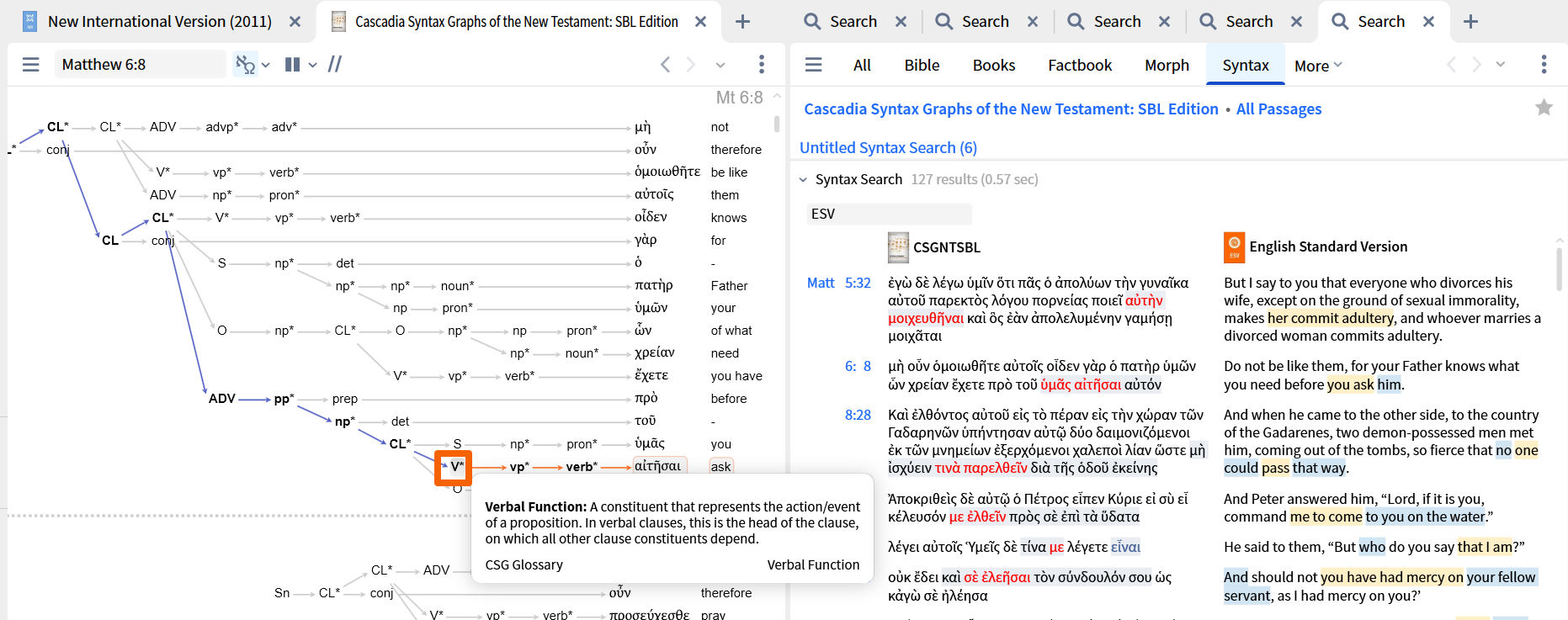This screenshot has width=1568, height=620.
Task: Choose the All search type
Action: point(862,66)
